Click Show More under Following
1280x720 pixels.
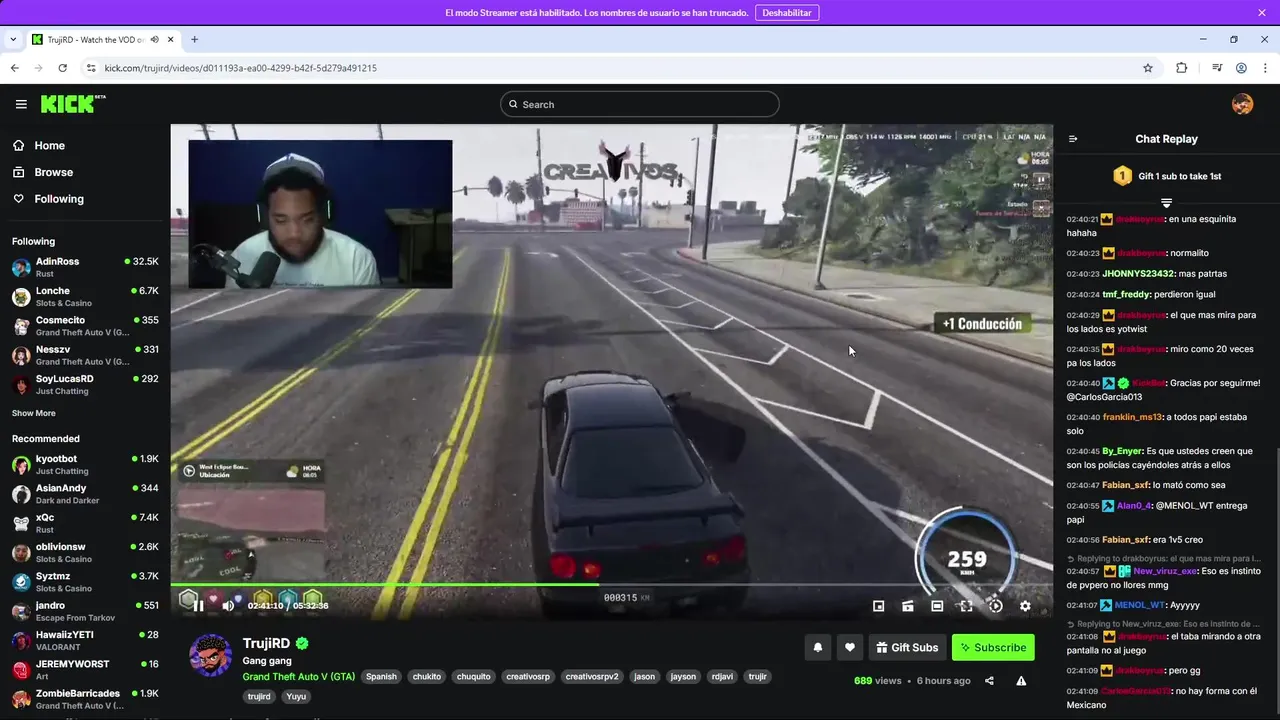pos(34,413)
